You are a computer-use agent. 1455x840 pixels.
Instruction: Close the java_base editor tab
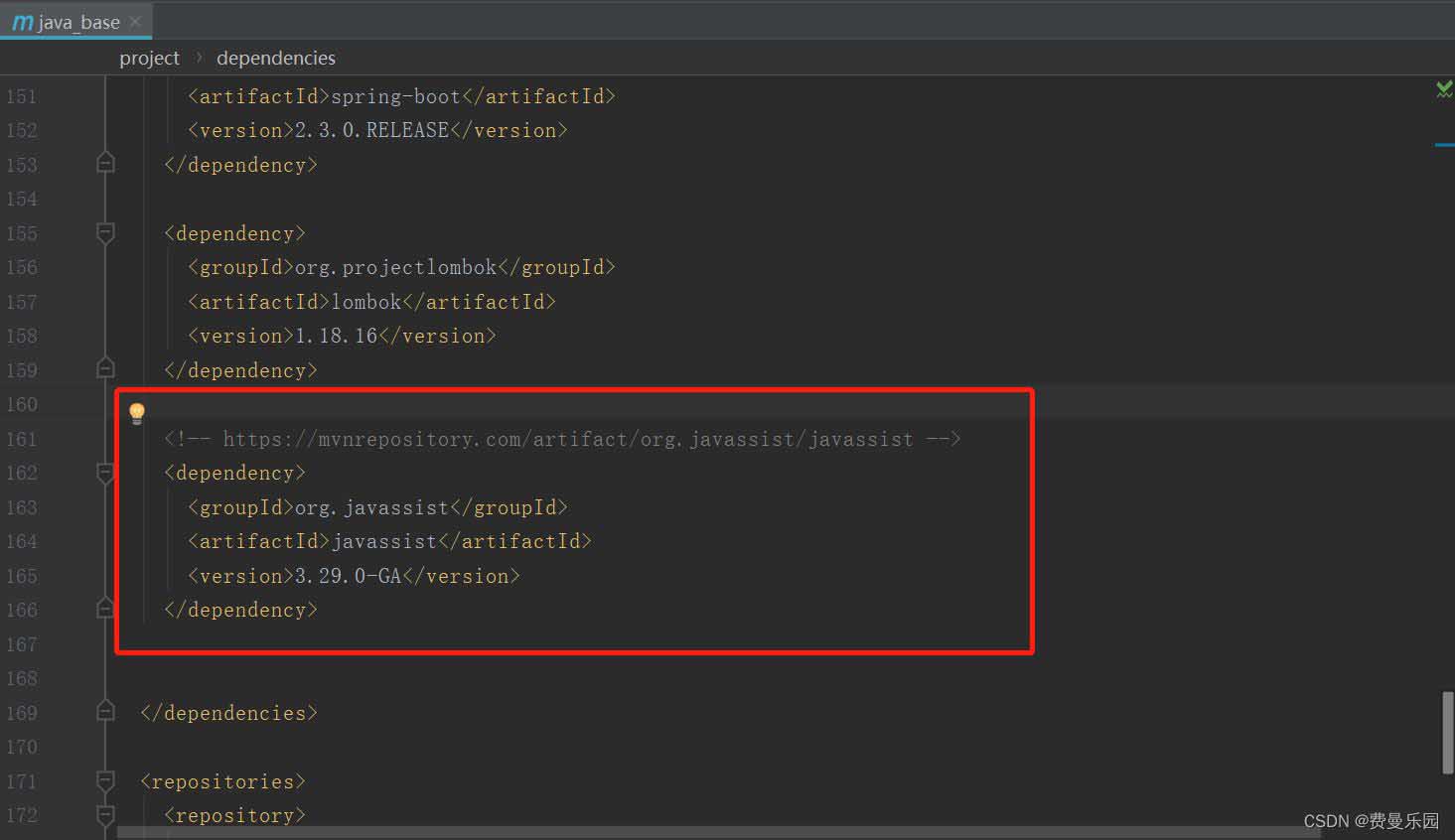click(135, 21)
